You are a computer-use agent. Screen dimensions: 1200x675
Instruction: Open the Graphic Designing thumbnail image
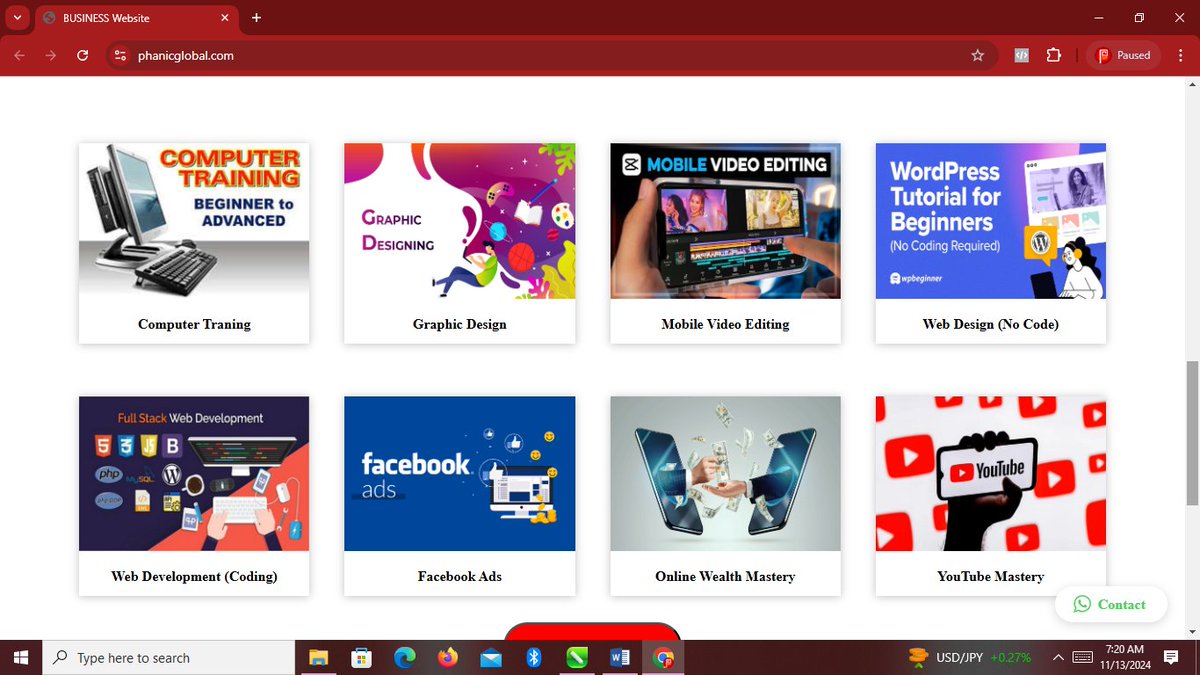[460, 221]
